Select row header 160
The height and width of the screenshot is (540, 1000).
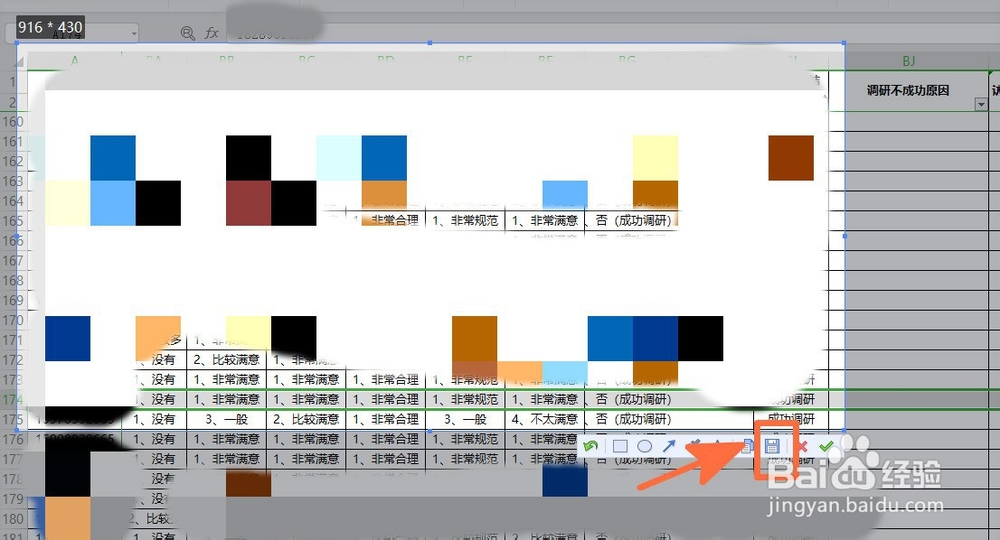click(x=13, y=121)
